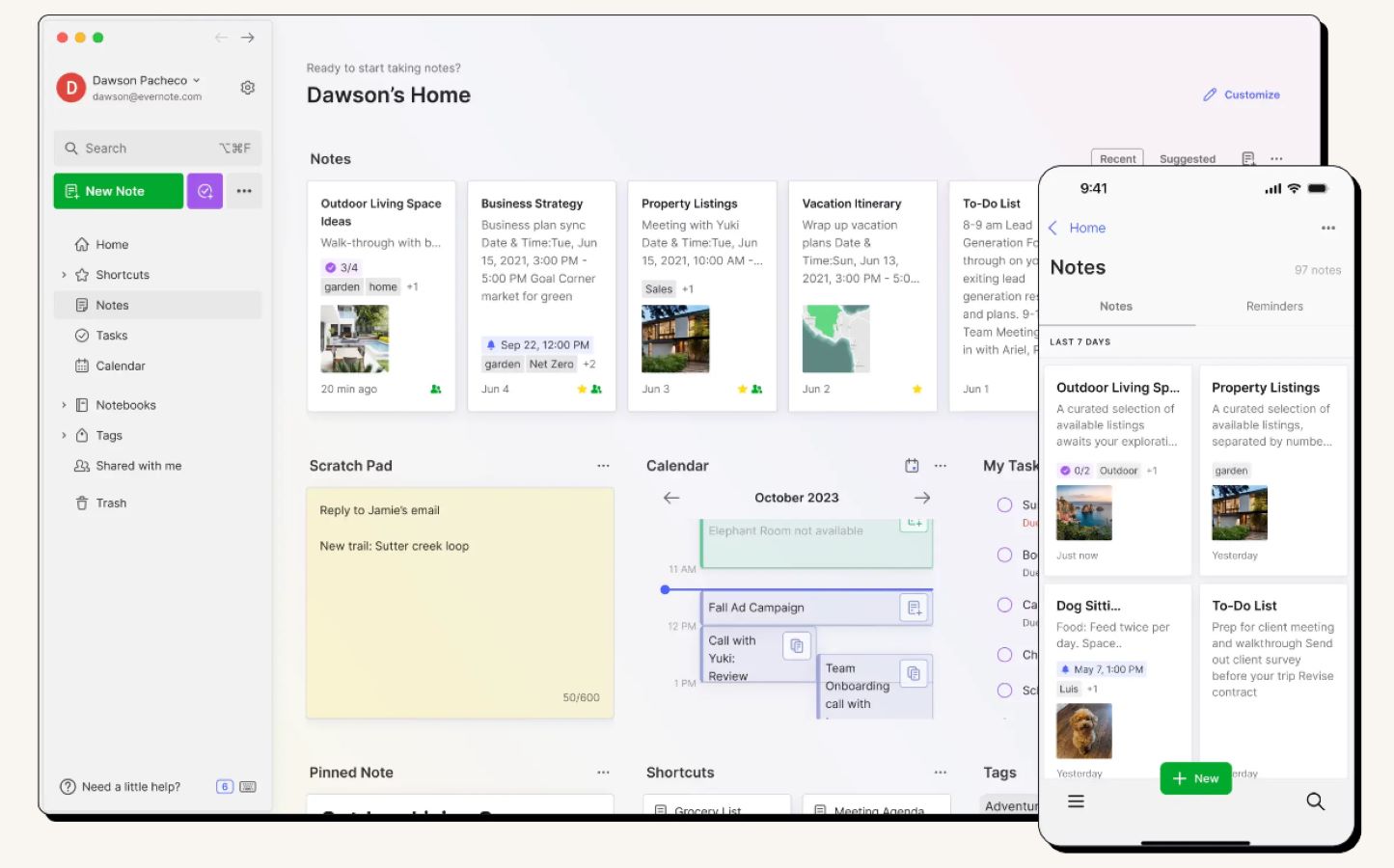This screenshot has width=1394, height=868.
Task: Click the Need a little help question icon
Action: [x=68, y=787]
